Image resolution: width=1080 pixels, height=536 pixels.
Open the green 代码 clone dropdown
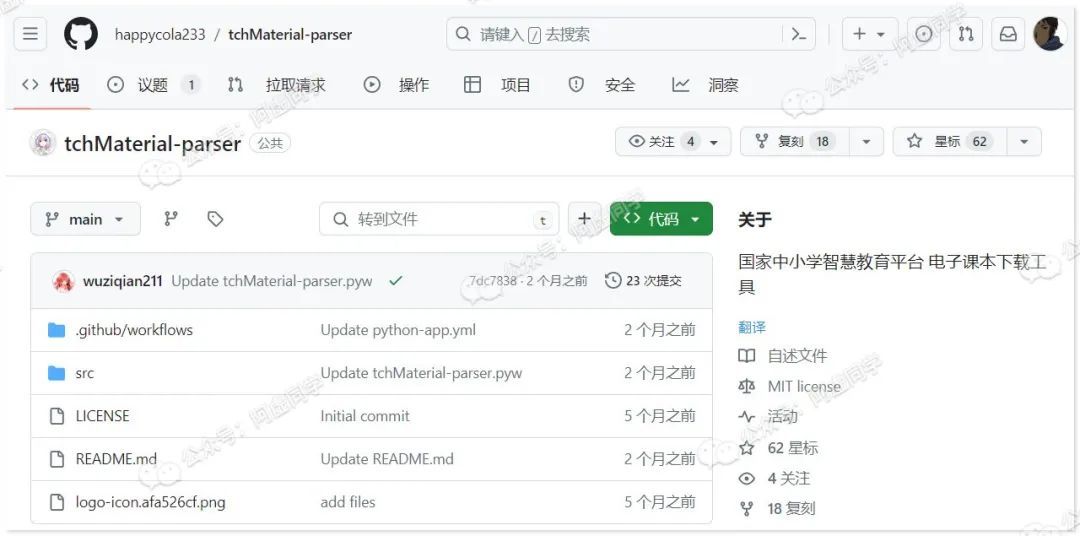661,219
